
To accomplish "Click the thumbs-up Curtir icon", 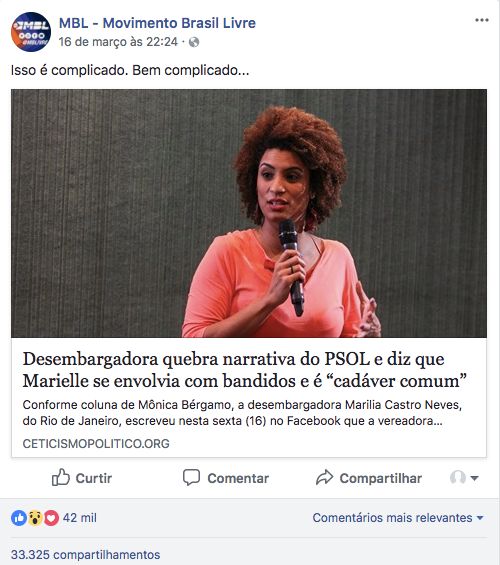I will (x=61, y=477).
